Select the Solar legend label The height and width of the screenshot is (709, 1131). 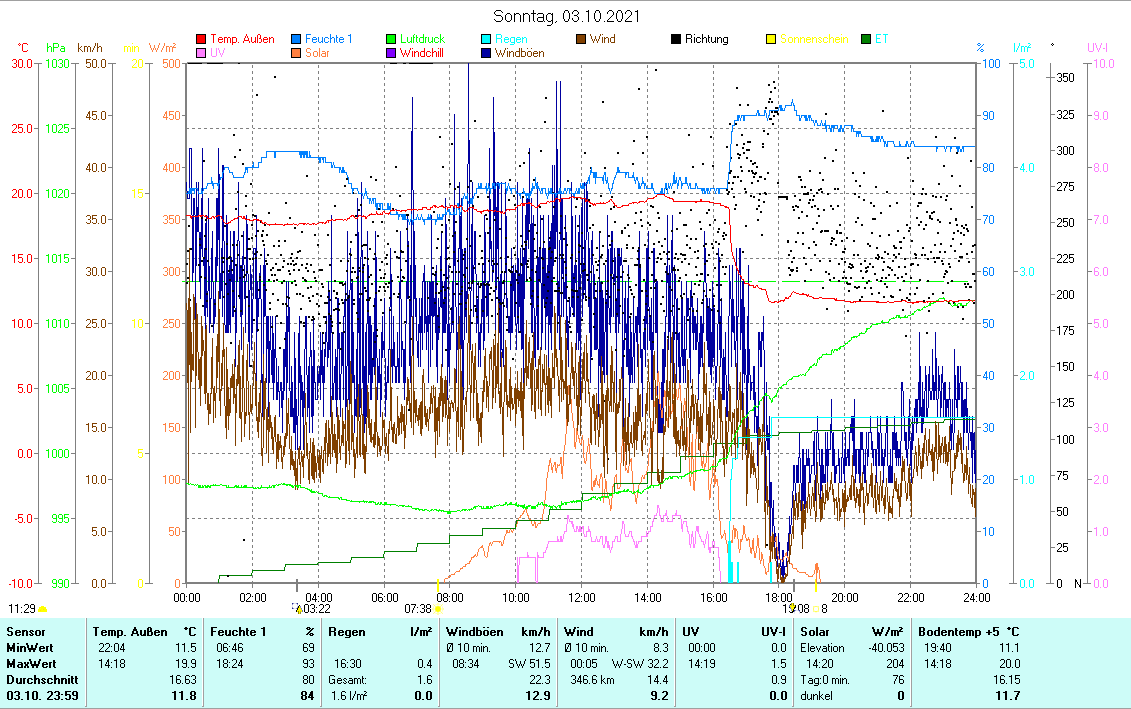tap(317, 54)
